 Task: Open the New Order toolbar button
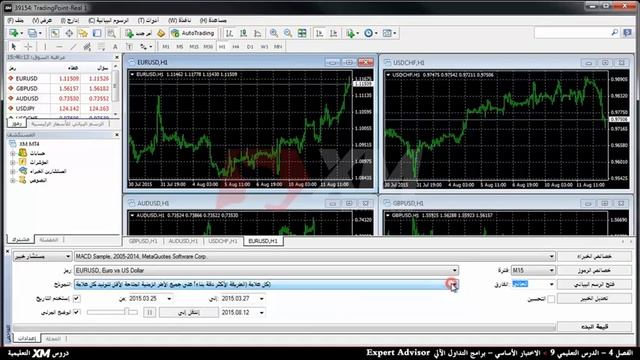coord(139,33)
